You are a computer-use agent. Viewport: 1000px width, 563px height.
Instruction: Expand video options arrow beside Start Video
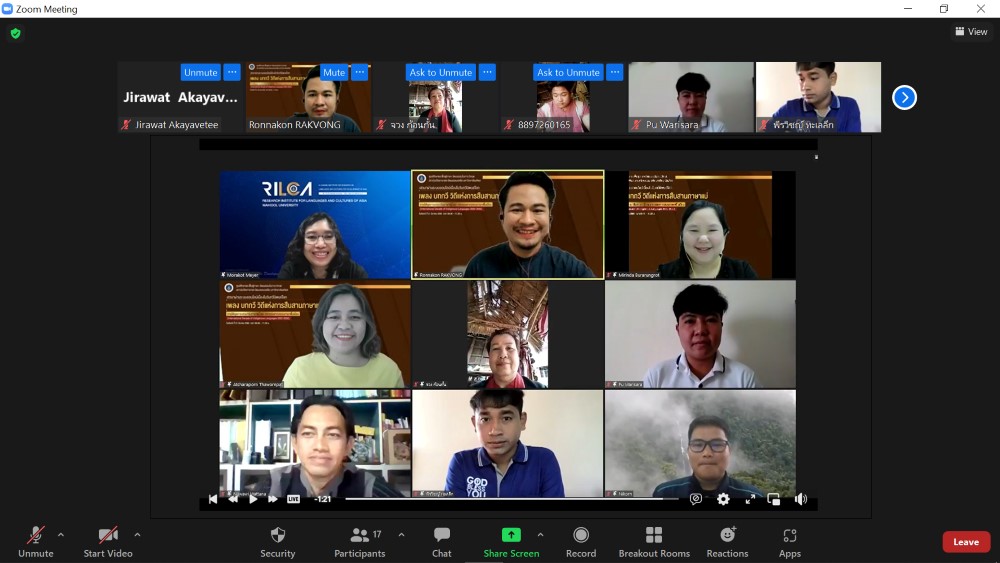[137, 535]
